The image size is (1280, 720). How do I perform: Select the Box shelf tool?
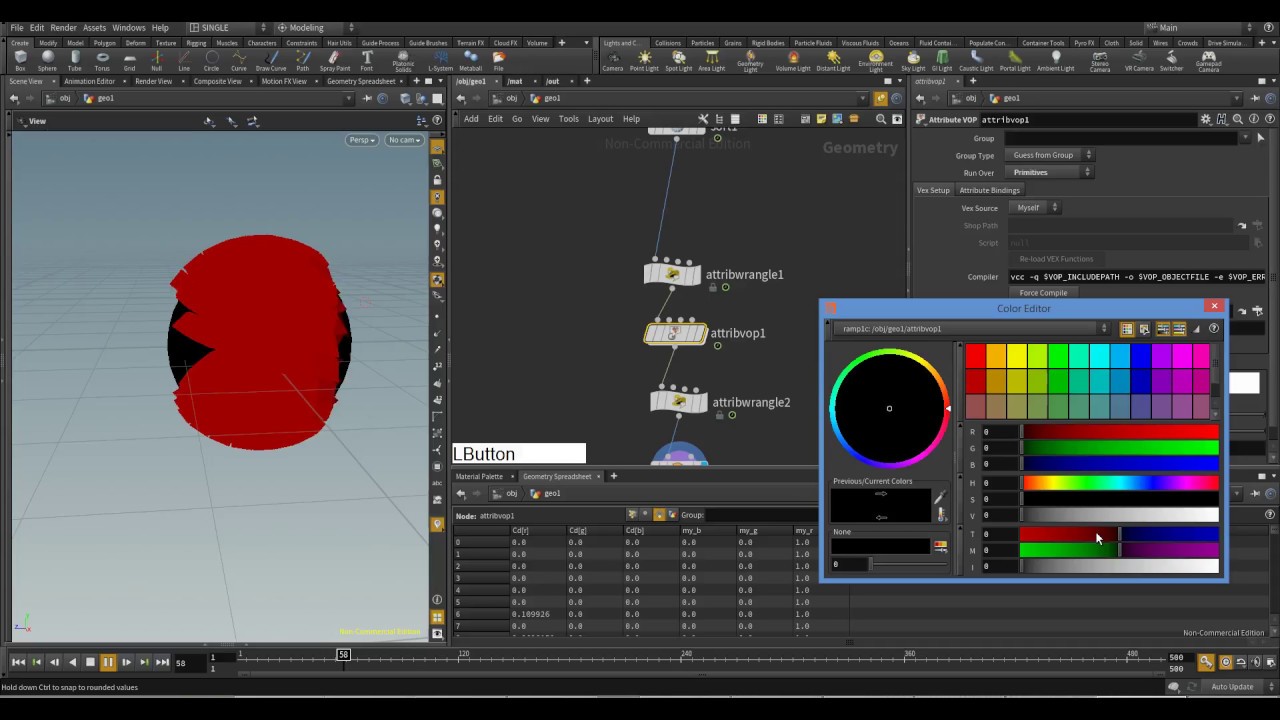tap(20, 61)
